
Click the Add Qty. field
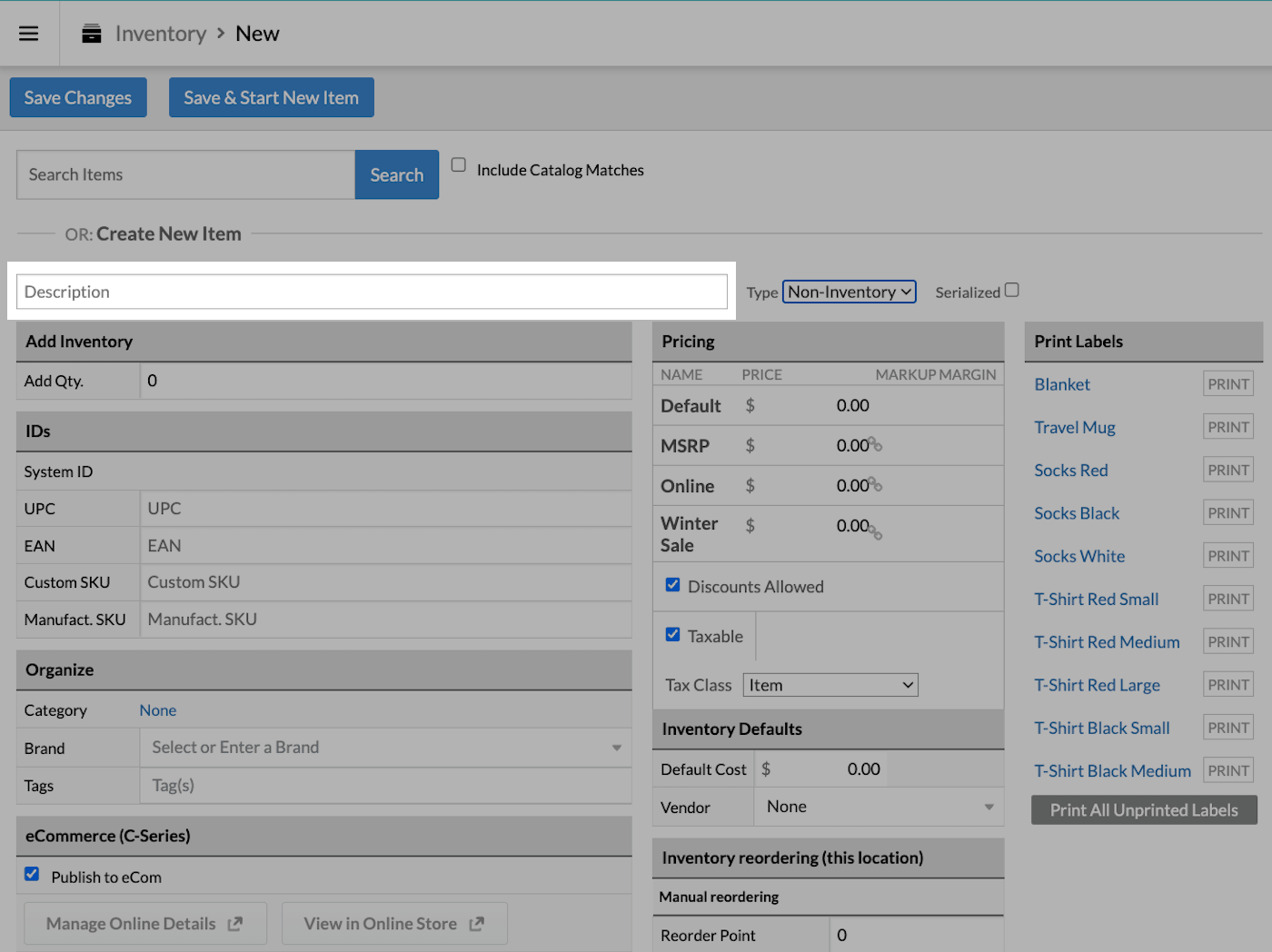(386, 381)
